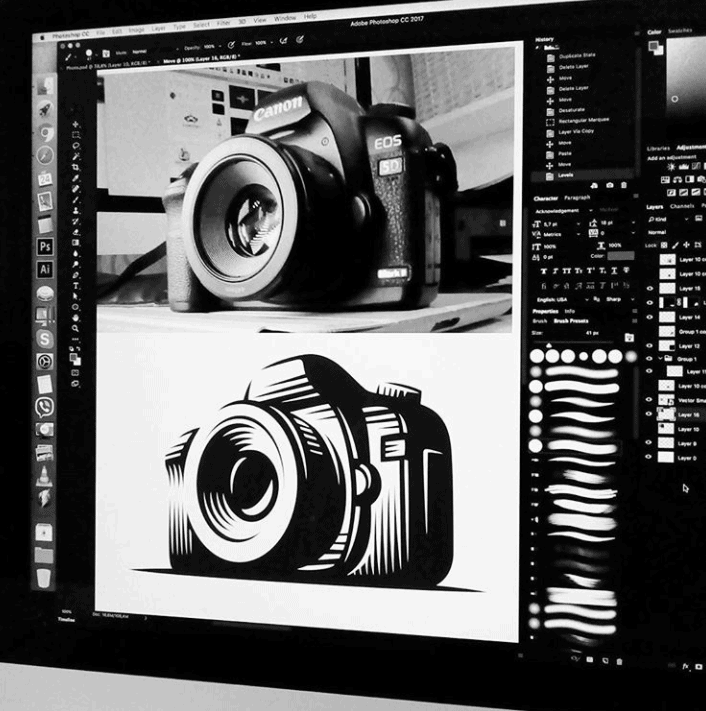Hide Layer 15 with its eye icon
Image resolution: width=706 pixels, height=711 pixels.
click(650, 288)
